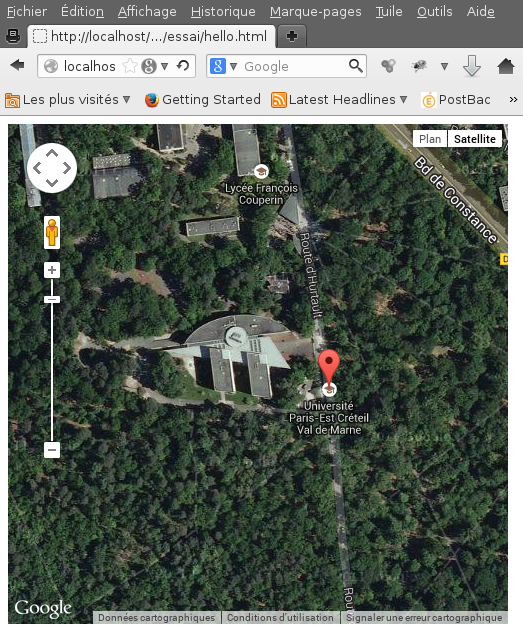Expand Les plus visités bookmarks dropdown
This screenshot has width=523, height=632.
[x=127, y=99]
